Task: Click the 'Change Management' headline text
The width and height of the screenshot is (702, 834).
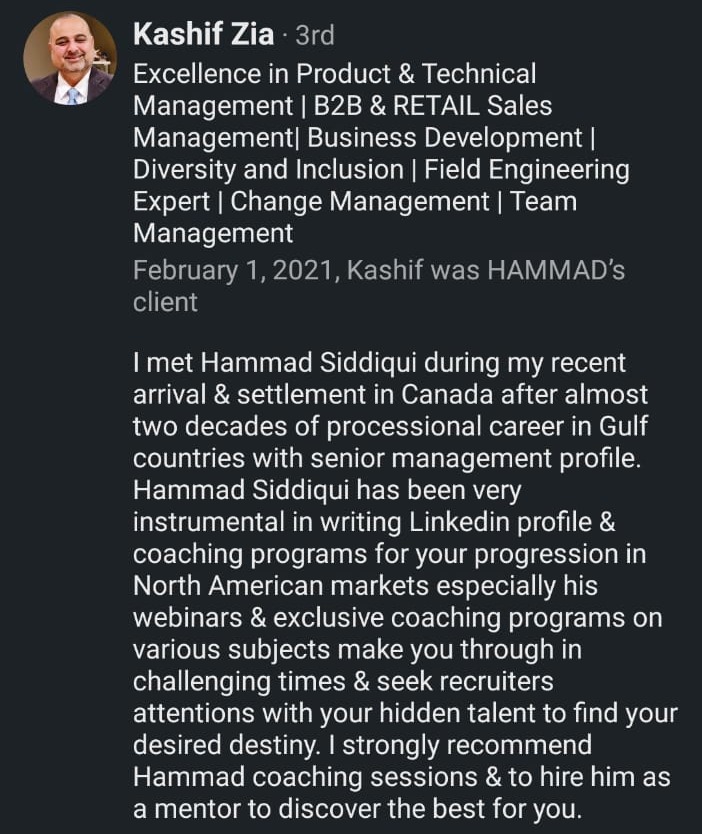Action: click(360, 202)
